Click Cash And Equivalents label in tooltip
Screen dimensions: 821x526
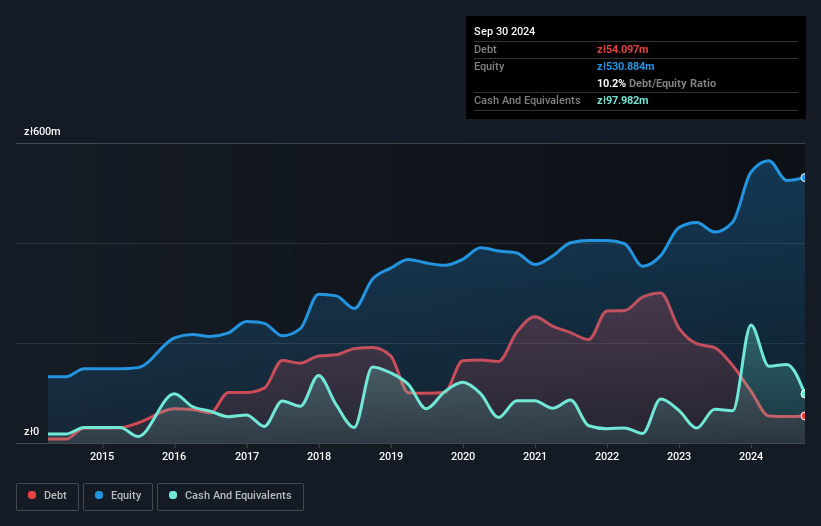tap(527, 100)
